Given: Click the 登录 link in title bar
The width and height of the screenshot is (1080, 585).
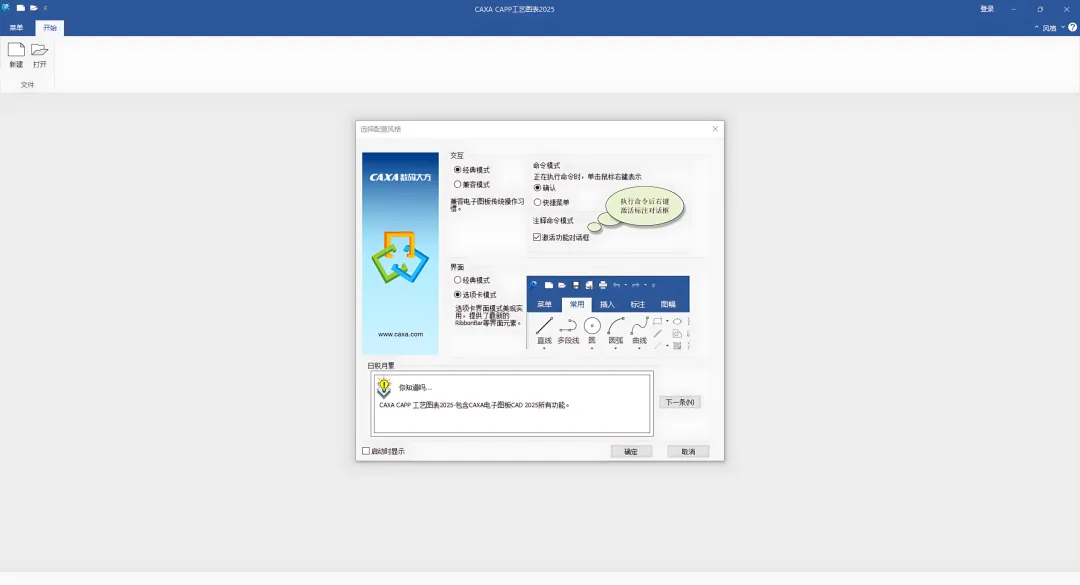Looking at the screenshot, I should click(x=987, y=9).
